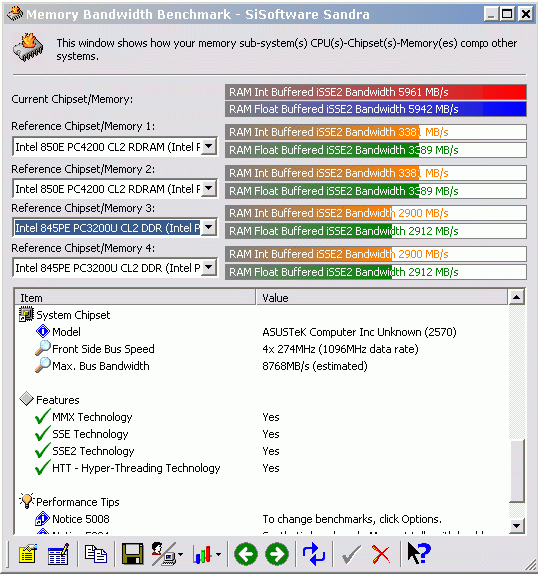Viewport: 538px width, 574px height.
Task: Click green check beside SSE2 Technology
Action: tap(42, 450)
